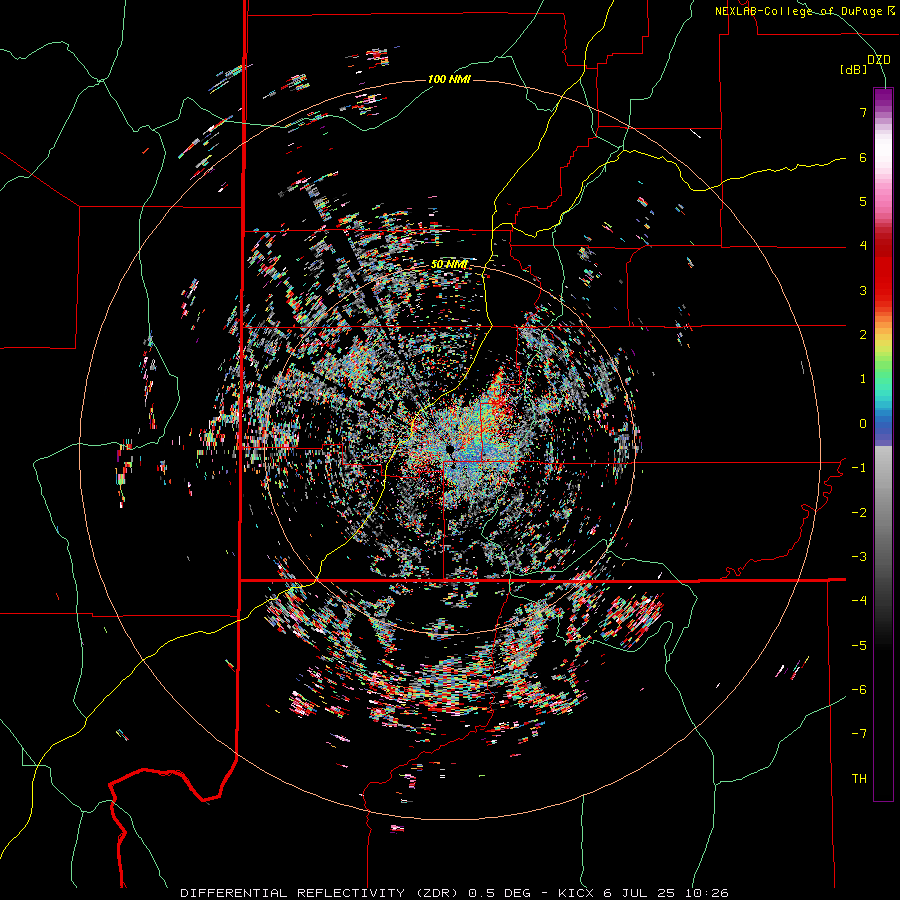Image resolution: width=900 pixels, height=900 pixels.
Task: Click the "DIFFERENTIAL REFLECTIVITY (ZDR)" caption text
Action: coord(319,893)
